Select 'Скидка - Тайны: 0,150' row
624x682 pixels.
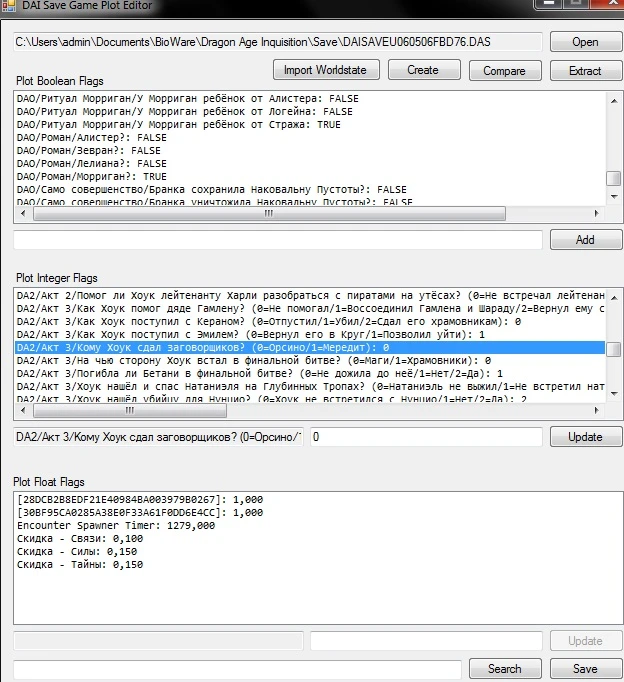click(318, 565)
